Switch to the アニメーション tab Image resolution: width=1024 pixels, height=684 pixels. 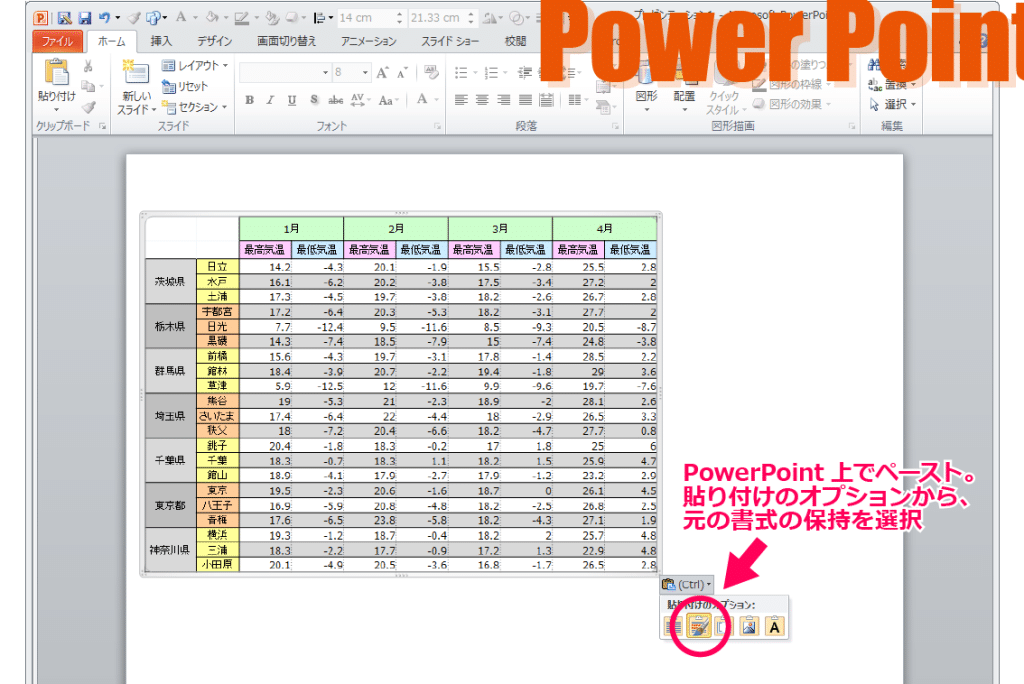click(368, 41)
